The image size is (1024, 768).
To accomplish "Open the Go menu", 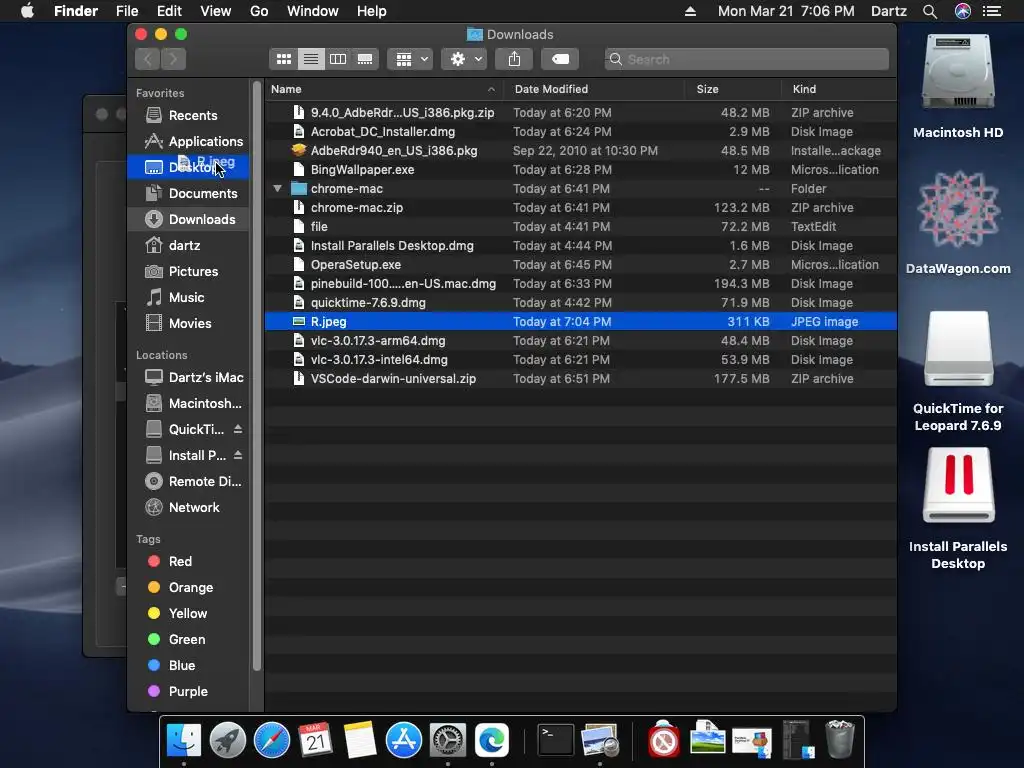I will [259, 11].
